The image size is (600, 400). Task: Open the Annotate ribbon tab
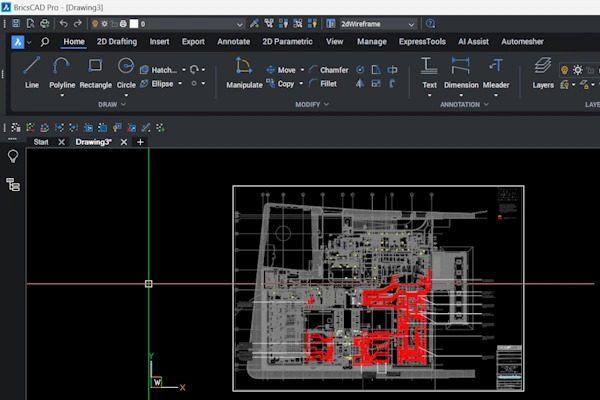coord(233,42)
